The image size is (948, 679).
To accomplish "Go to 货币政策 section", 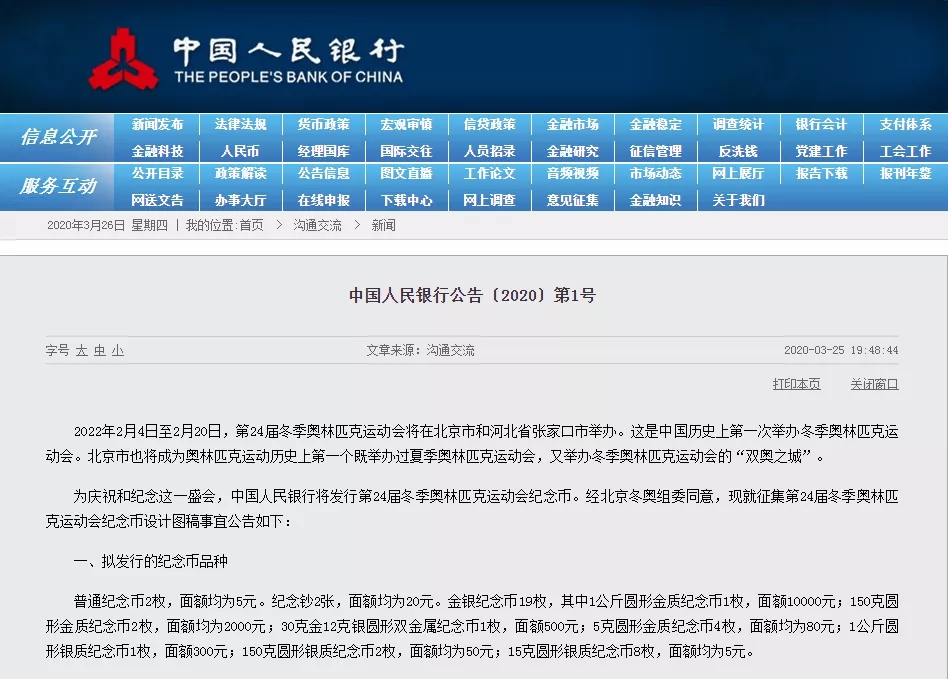I will tap(323, 125).
